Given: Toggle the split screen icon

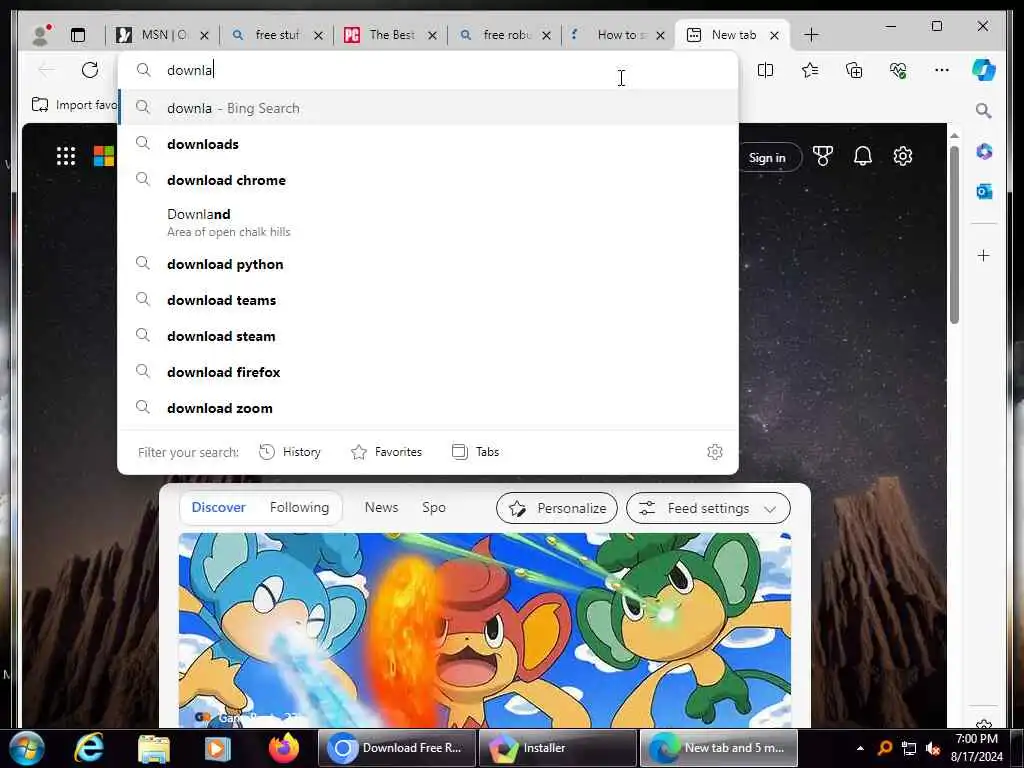Looking at the screenshot, I should [765, 70].
